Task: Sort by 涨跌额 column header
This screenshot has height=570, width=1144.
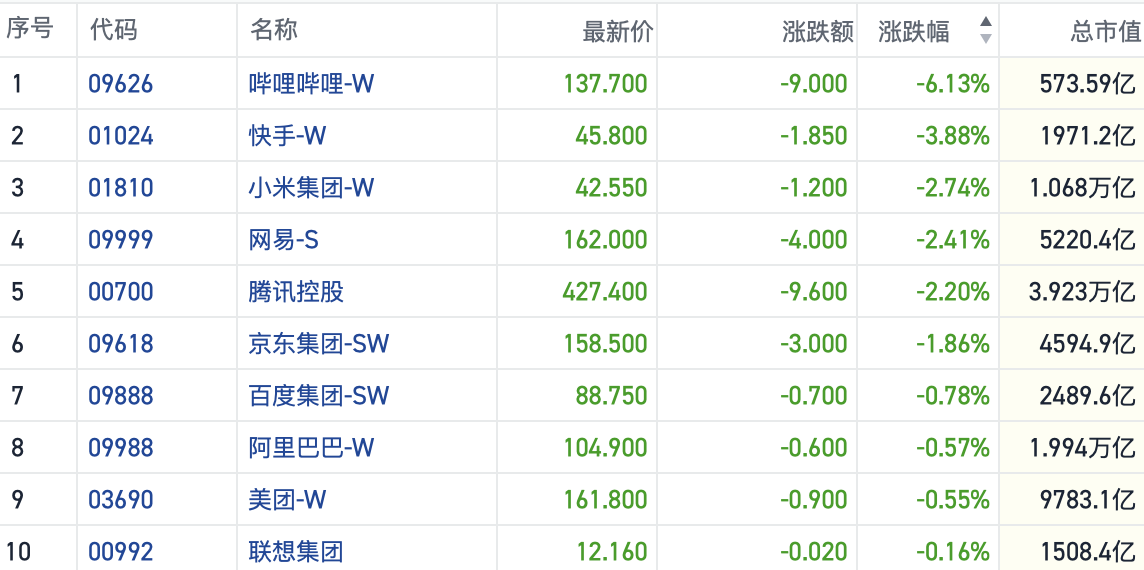Action: (x=817, y=32)
